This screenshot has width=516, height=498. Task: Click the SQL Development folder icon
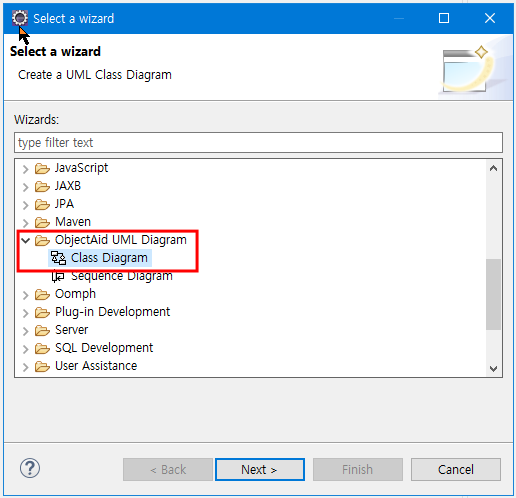click(x=42, y=348)
